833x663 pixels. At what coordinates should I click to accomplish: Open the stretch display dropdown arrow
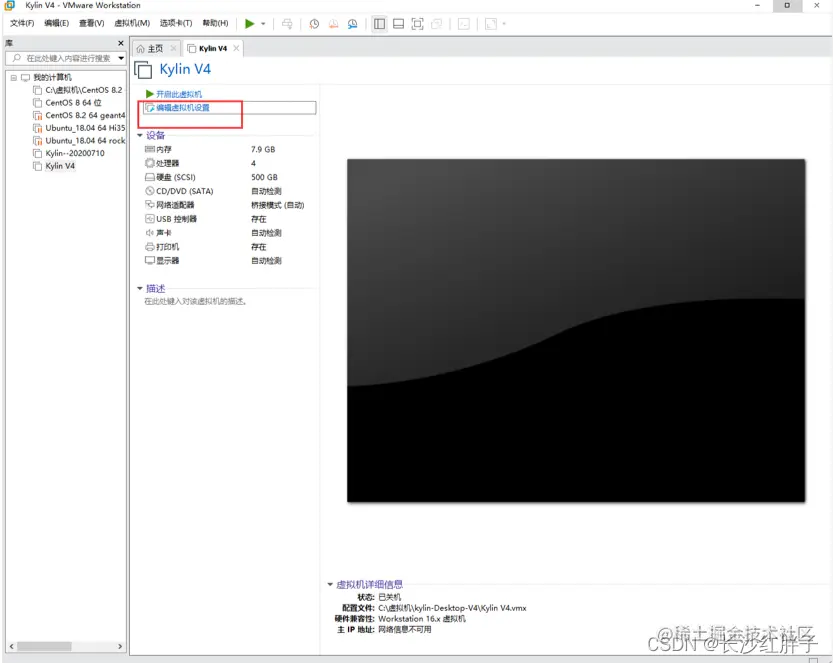coord(504,24)
